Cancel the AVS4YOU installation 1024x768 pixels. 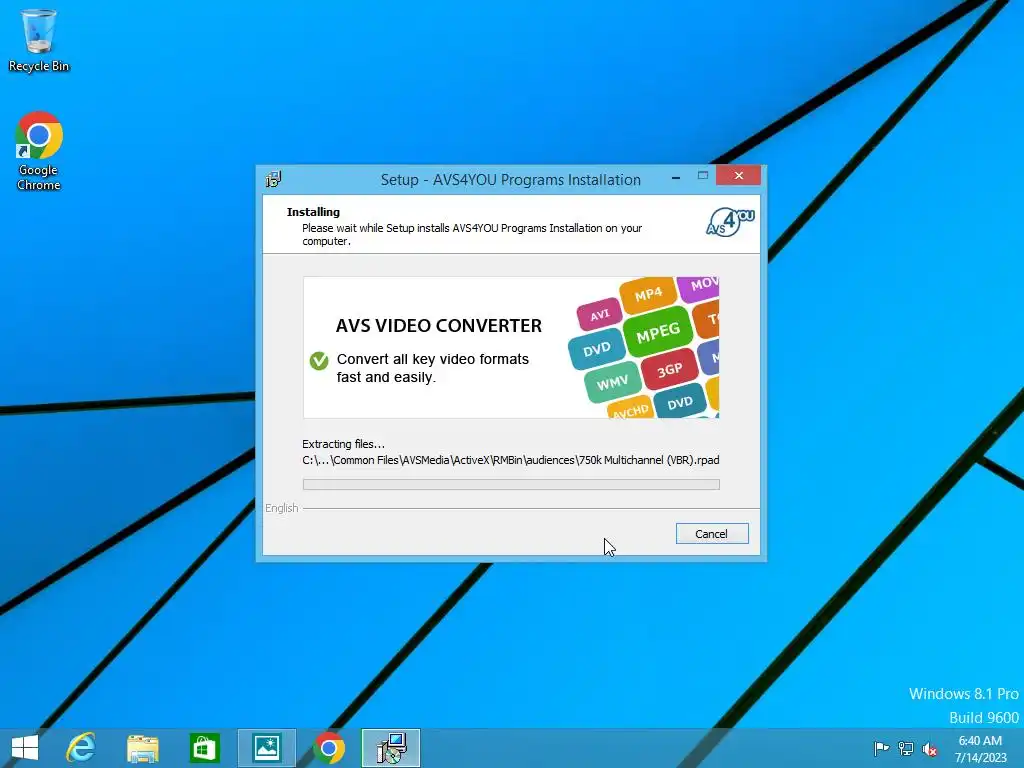tap(712, 534)
